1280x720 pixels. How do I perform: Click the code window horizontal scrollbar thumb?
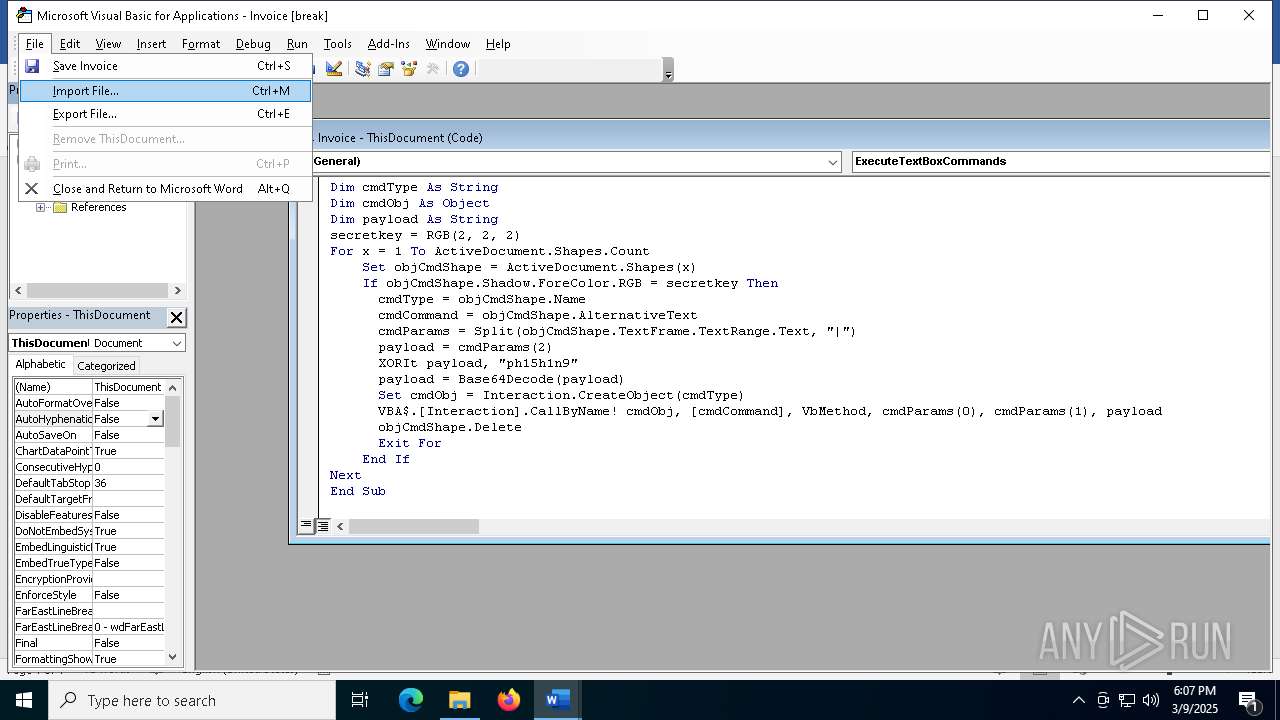click(x=414, y=526)
